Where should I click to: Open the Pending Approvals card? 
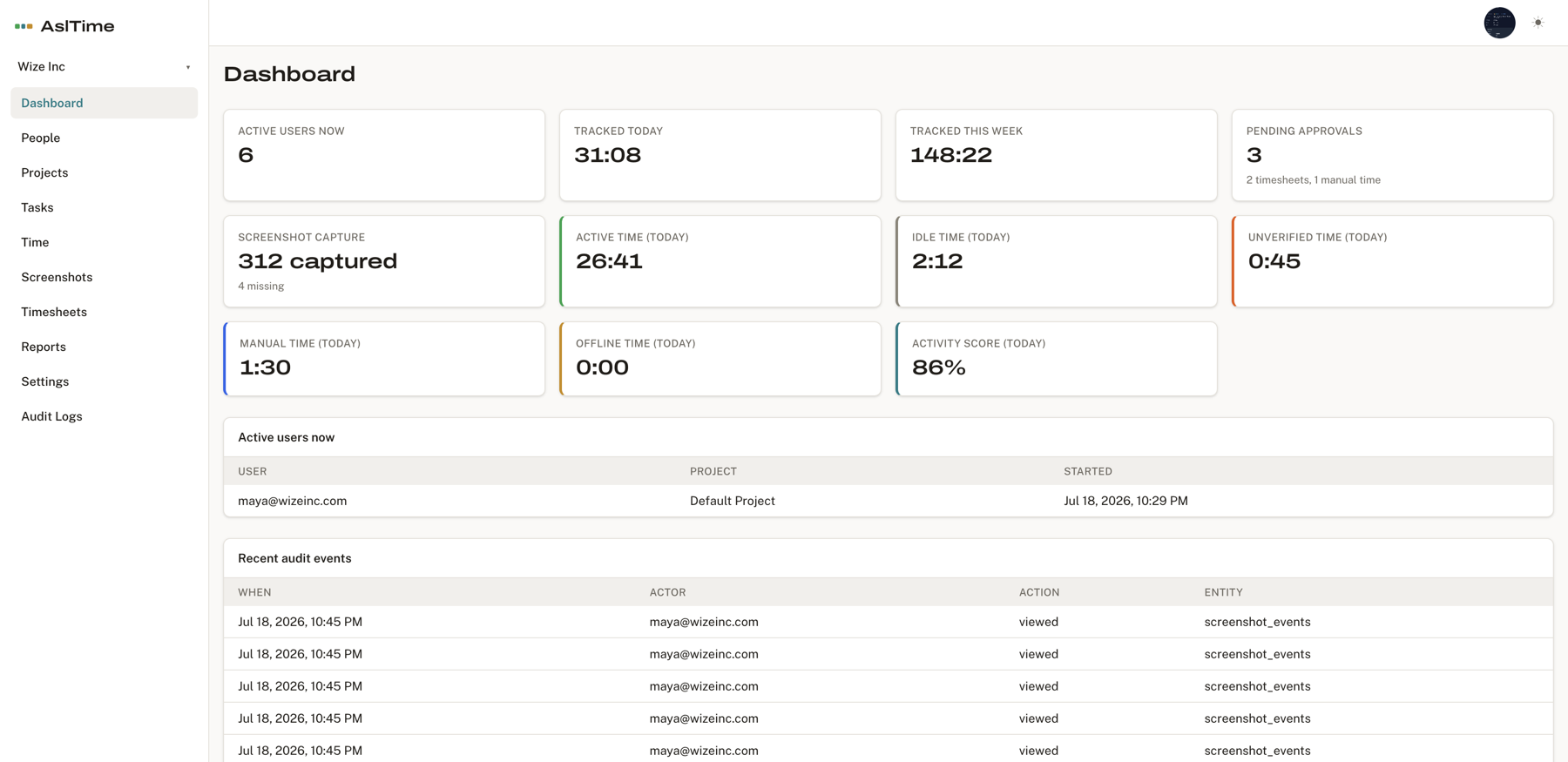pyautogui.click(x=1392, y=155)
